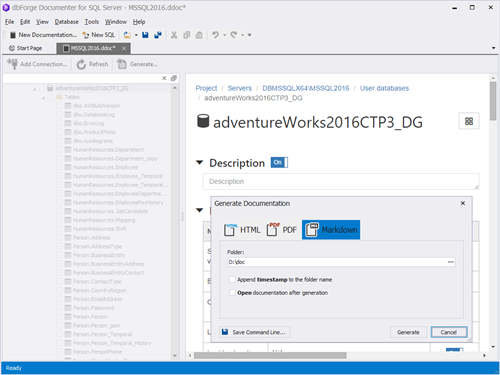Viewport: 500px width, 375px height.
Task: Click the Generate button in dialog
Action: [408, 332]
